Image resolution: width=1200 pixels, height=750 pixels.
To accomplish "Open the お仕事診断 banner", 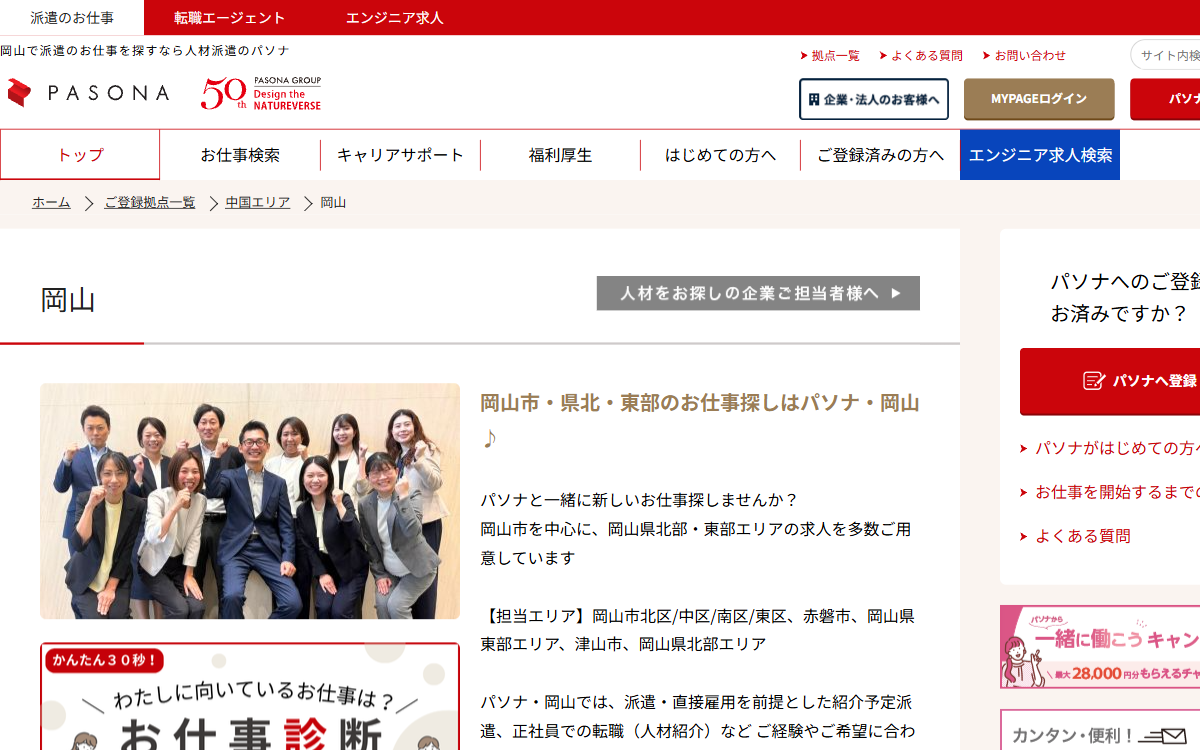I will coord(250,696).
